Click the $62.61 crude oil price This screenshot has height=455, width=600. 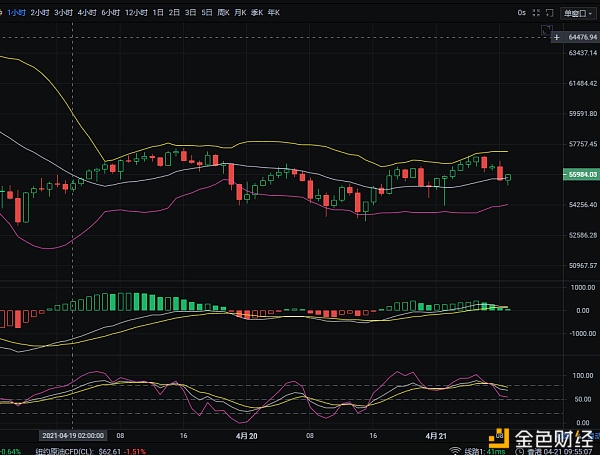coord(109,452)
